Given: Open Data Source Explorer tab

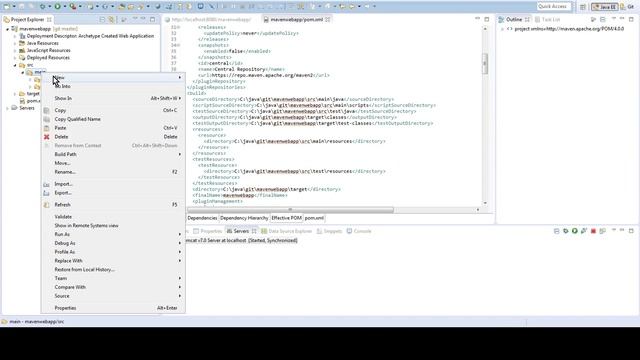Looking at the screenshot, I should (286, 231).
